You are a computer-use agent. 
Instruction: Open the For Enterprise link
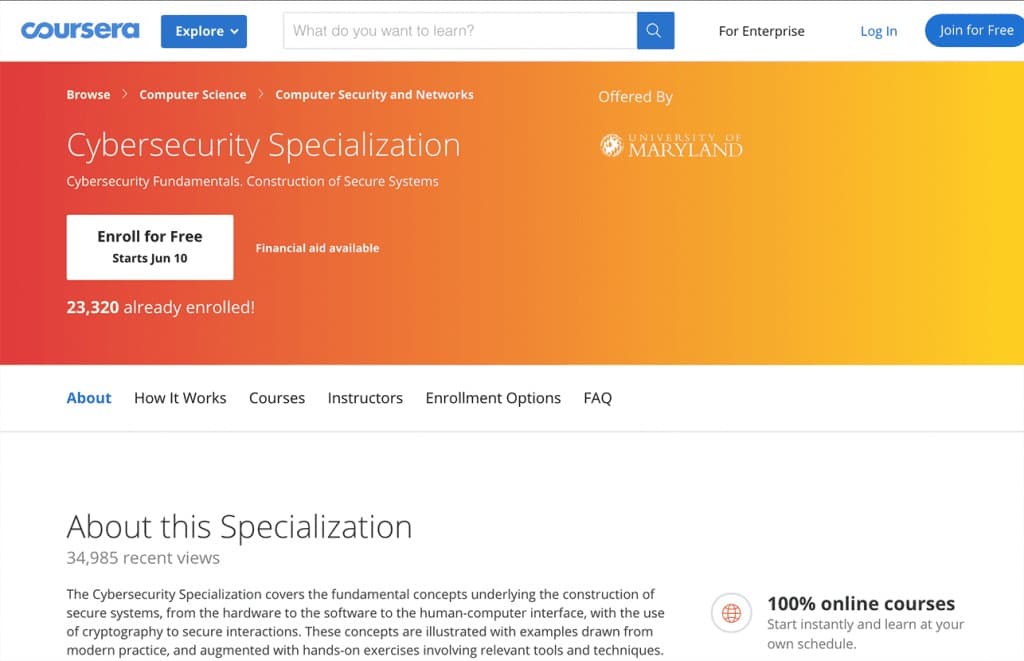(x=761, y=31)
